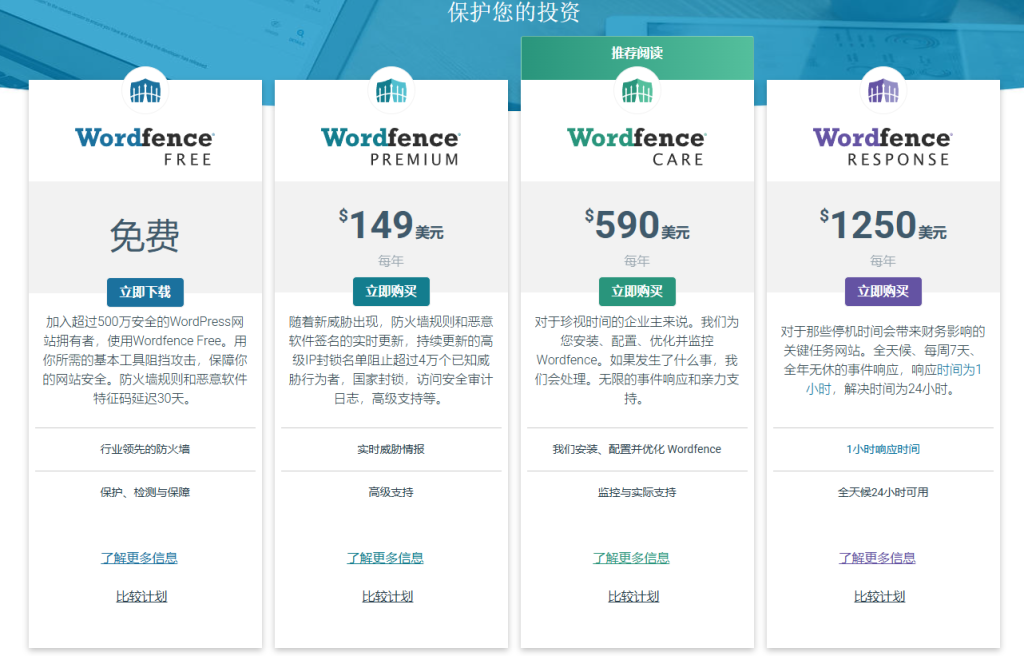Click the Wordfence Response shield icon
1024x656 pixels.
pos(883,89)
